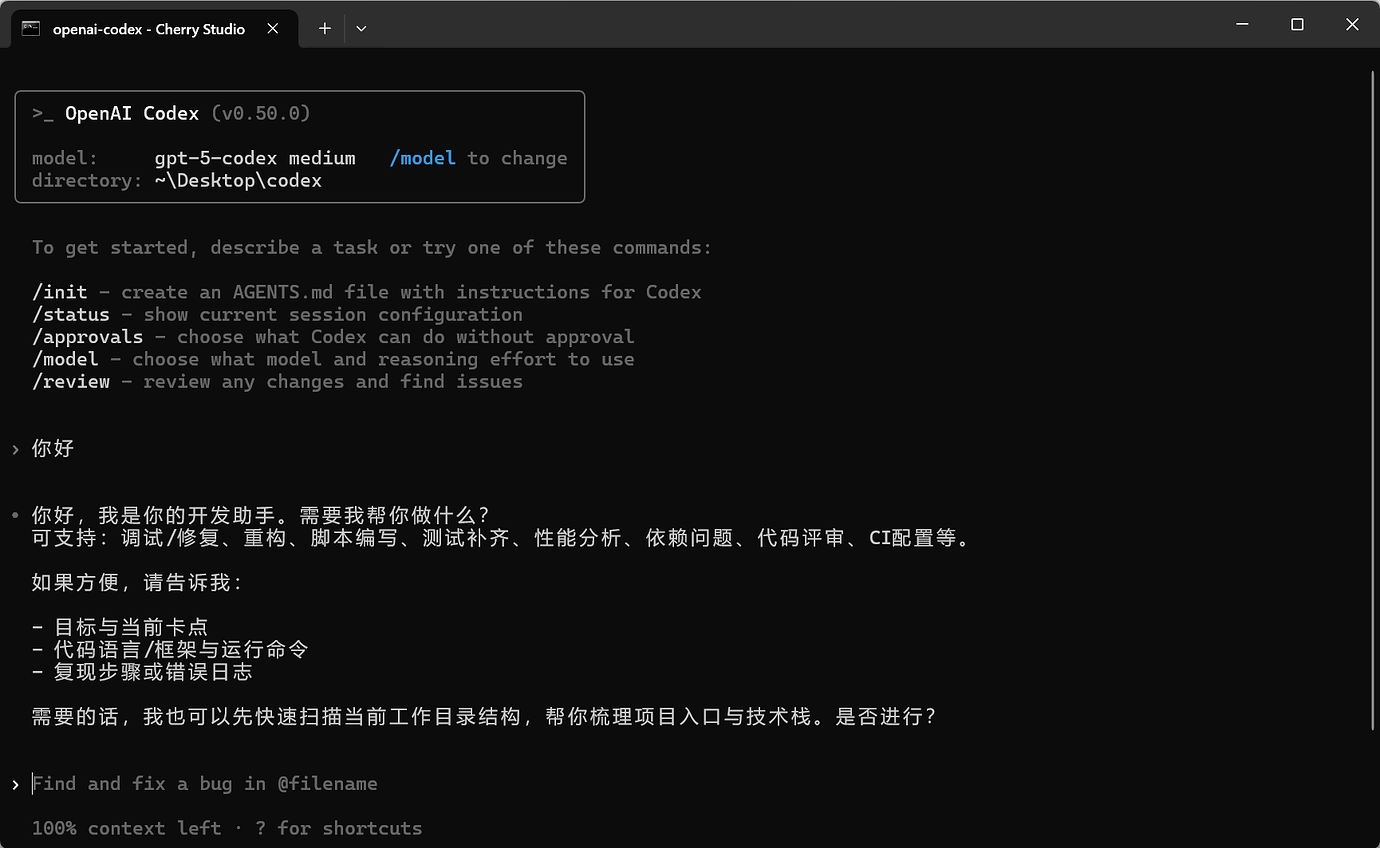This screenshot has height=848, width=1380.
Task: Click the 'OpenAI Codex' title text
Action: [132, 113]
